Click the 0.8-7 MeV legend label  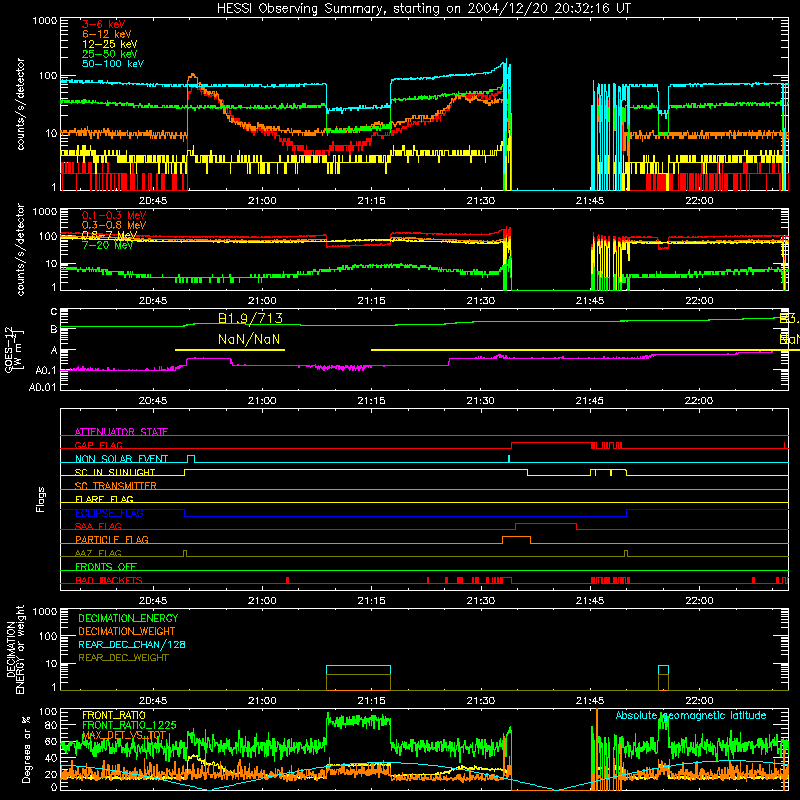point(110,235)
